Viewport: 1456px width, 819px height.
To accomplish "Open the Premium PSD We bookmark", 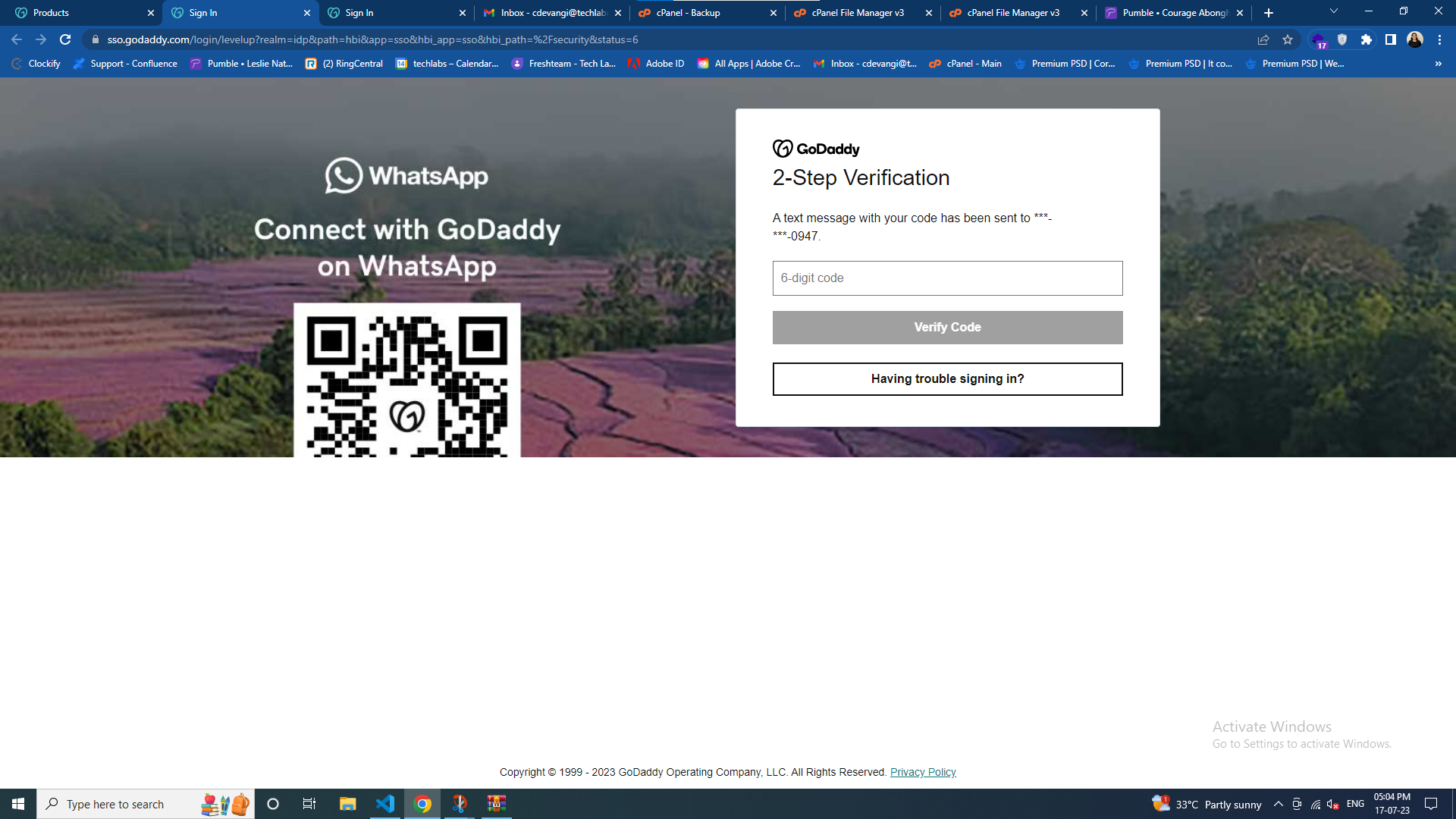I will [1295, 64].
